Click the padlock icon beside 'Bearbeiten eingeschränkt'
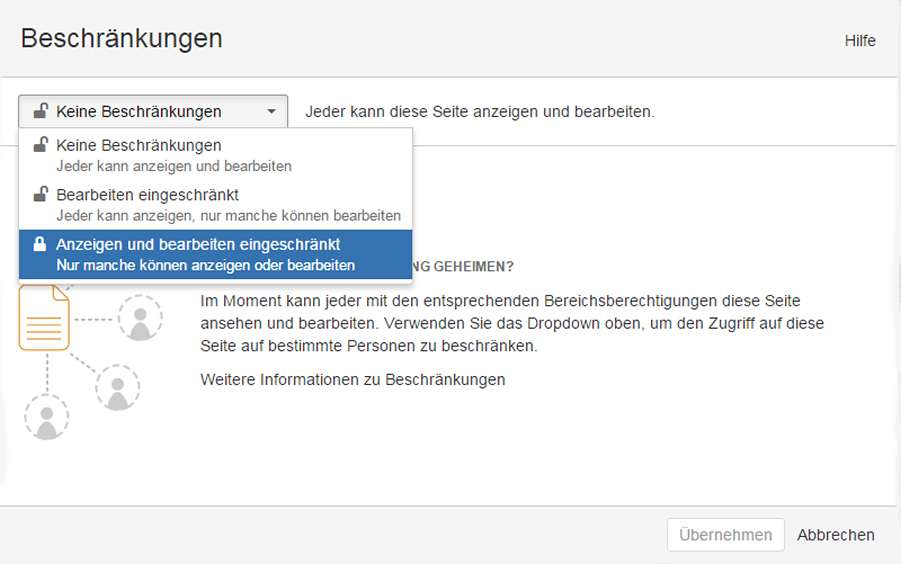 pos(40,195)
